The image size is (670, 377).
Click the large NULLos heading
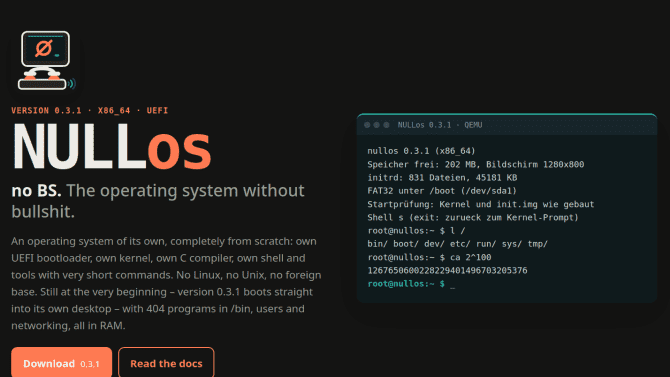[112, 147]
